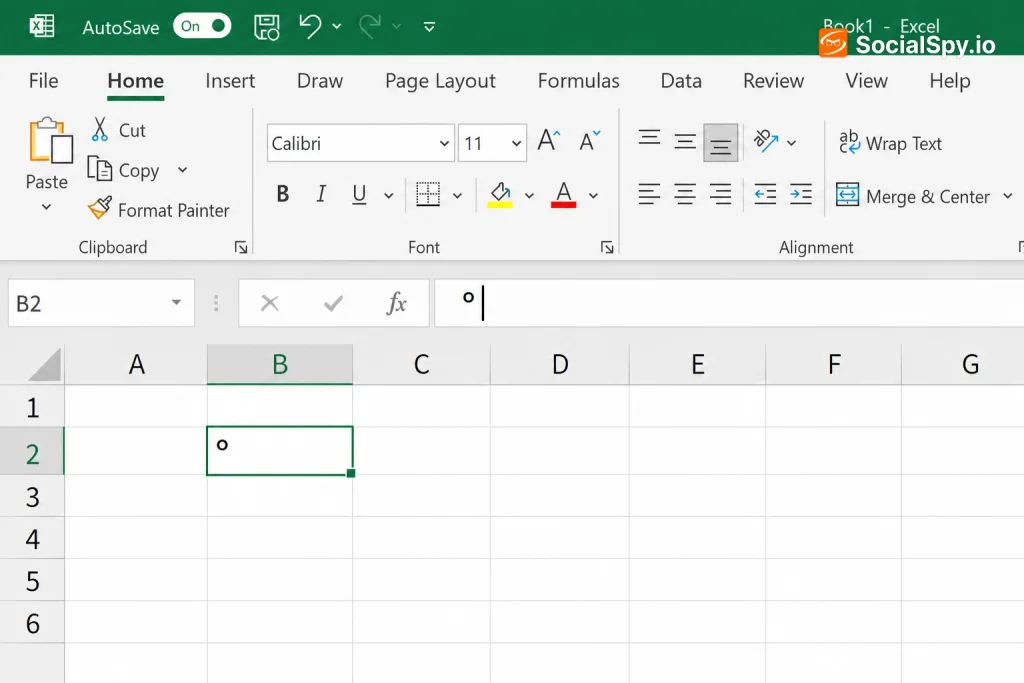This screenshot has height=683, width=1024.
Task: Expand the Underline style arrow
Action: pyautogui.click(x=389, y=195)
